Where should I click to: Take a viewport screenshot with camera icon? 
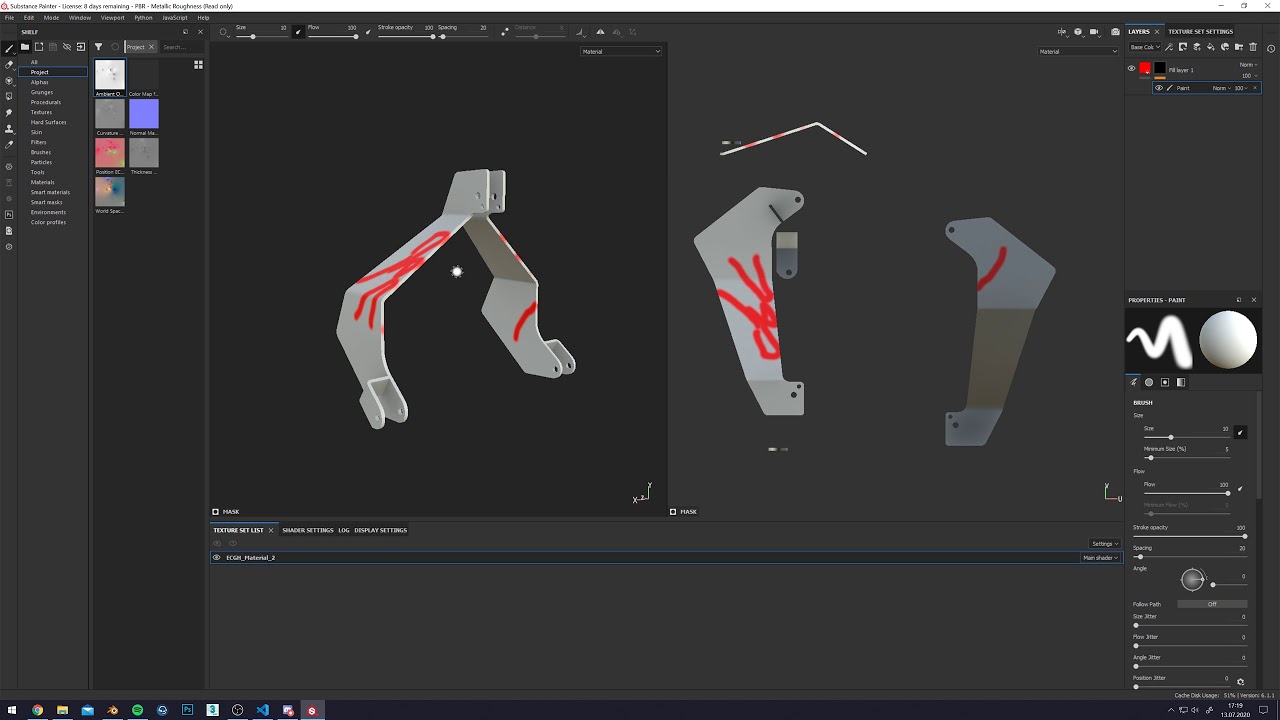(1115, 32)
